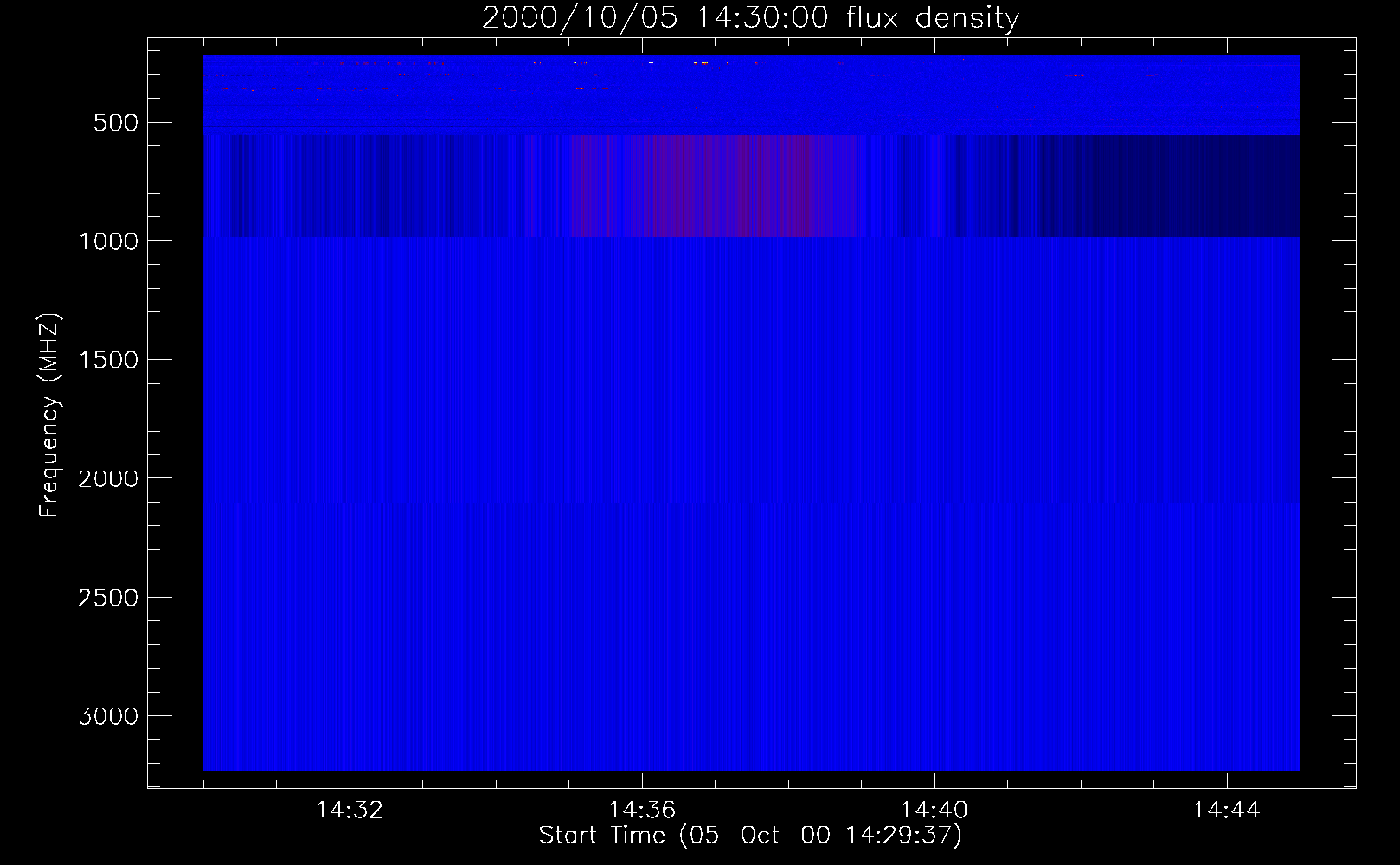1400x865 pixels.
Task: Click the 14:40 time tick label
Action: click(x=934, y=811)
